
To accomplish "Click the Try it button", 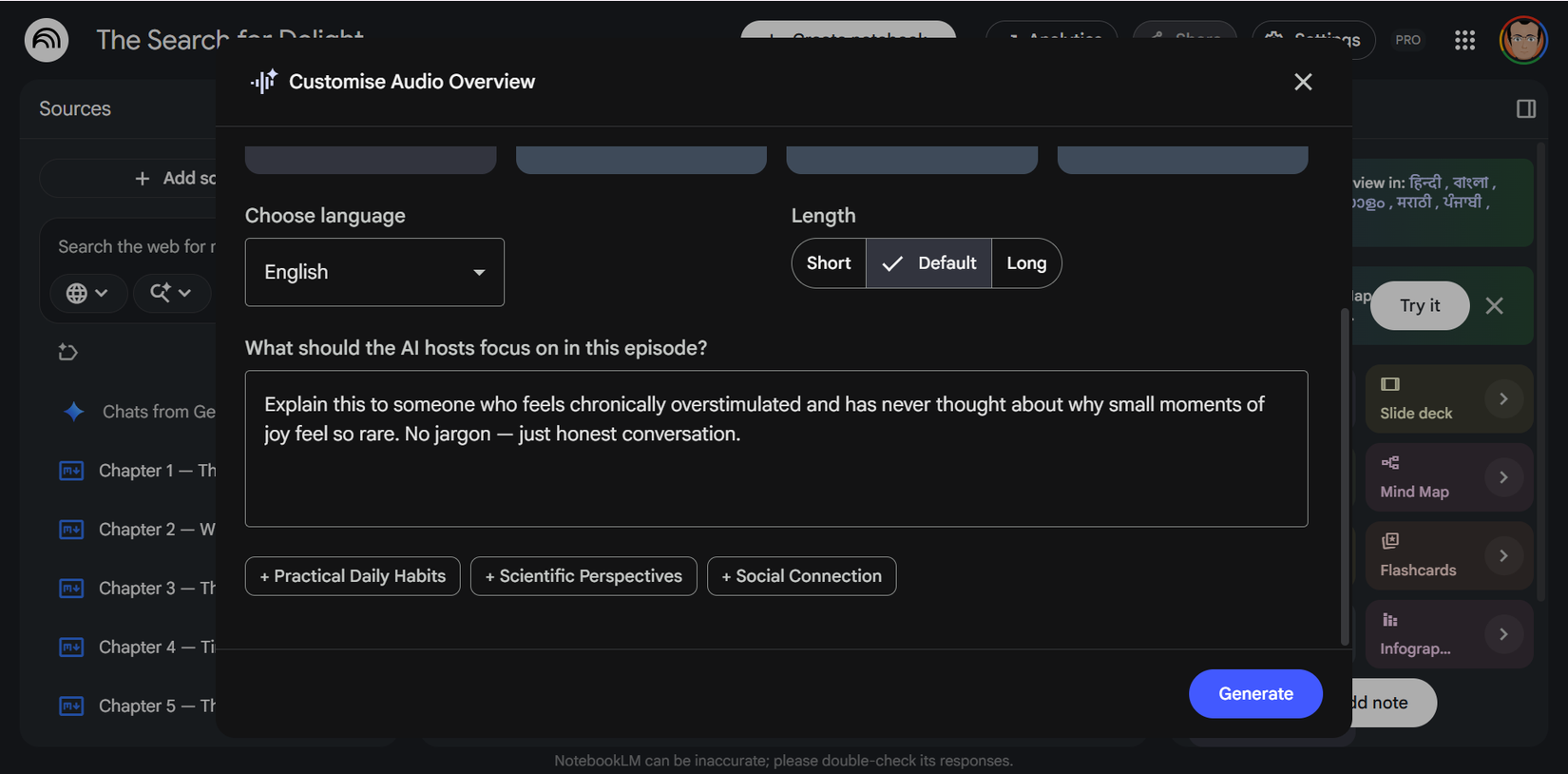I will [x=1420, y=305].
